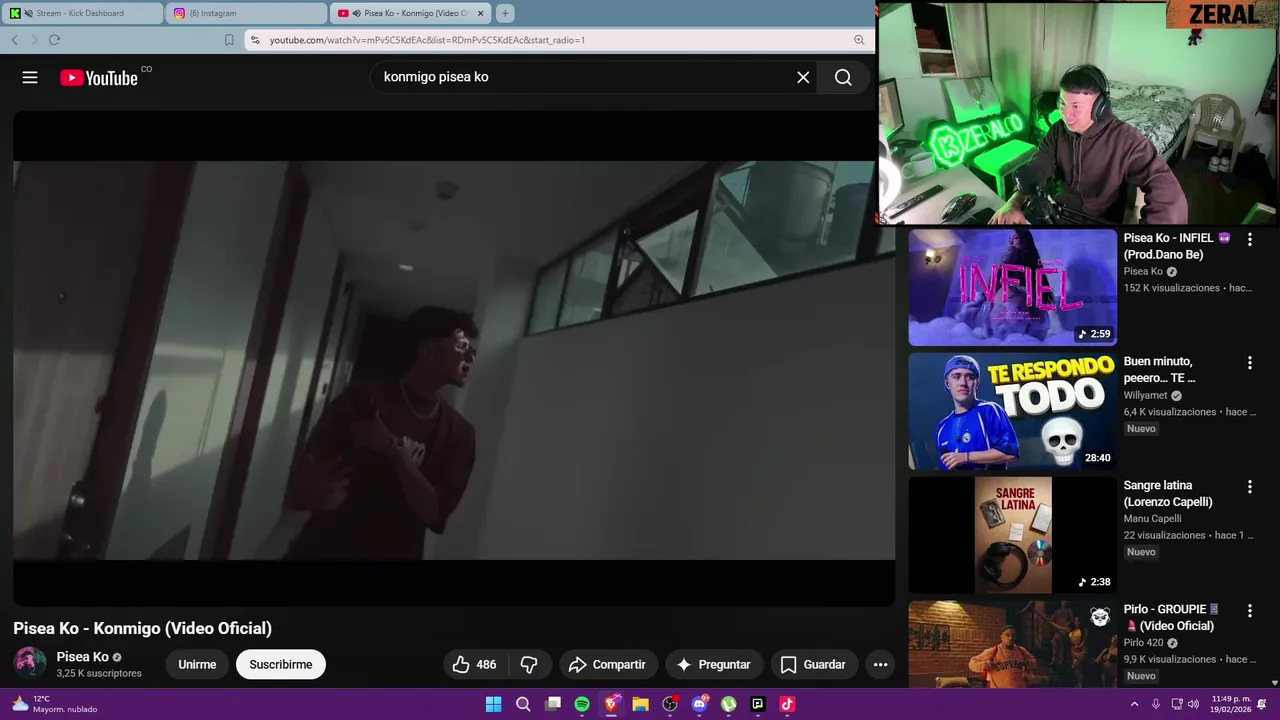This screenshot has height=720, width=1280.
Task: Open uTorrent from the taskbar
Action: tap(729, 704)
